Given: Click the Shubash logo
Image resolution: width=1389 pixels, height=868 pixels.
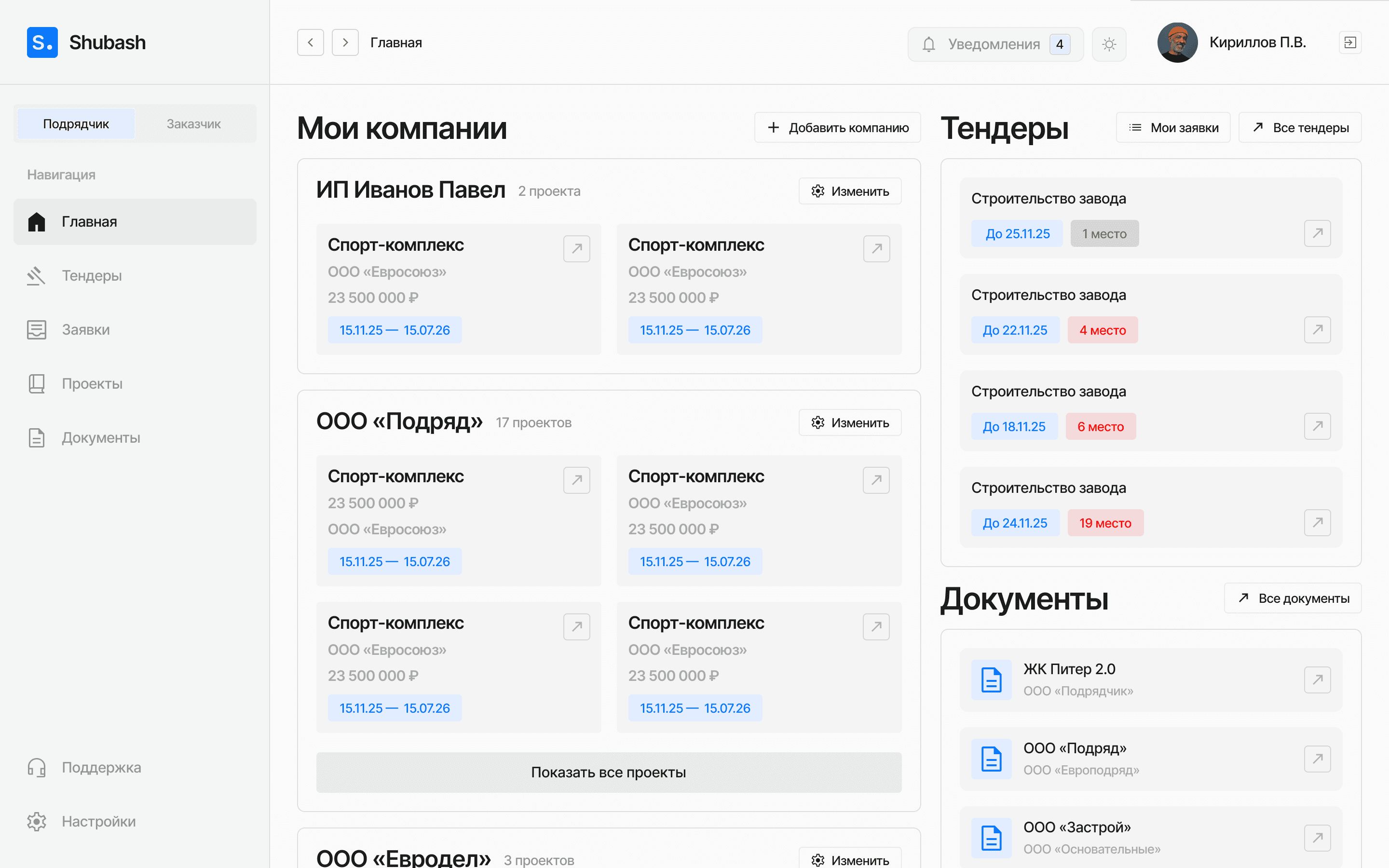Looking at the screenshot, I should tap(86, 42).
